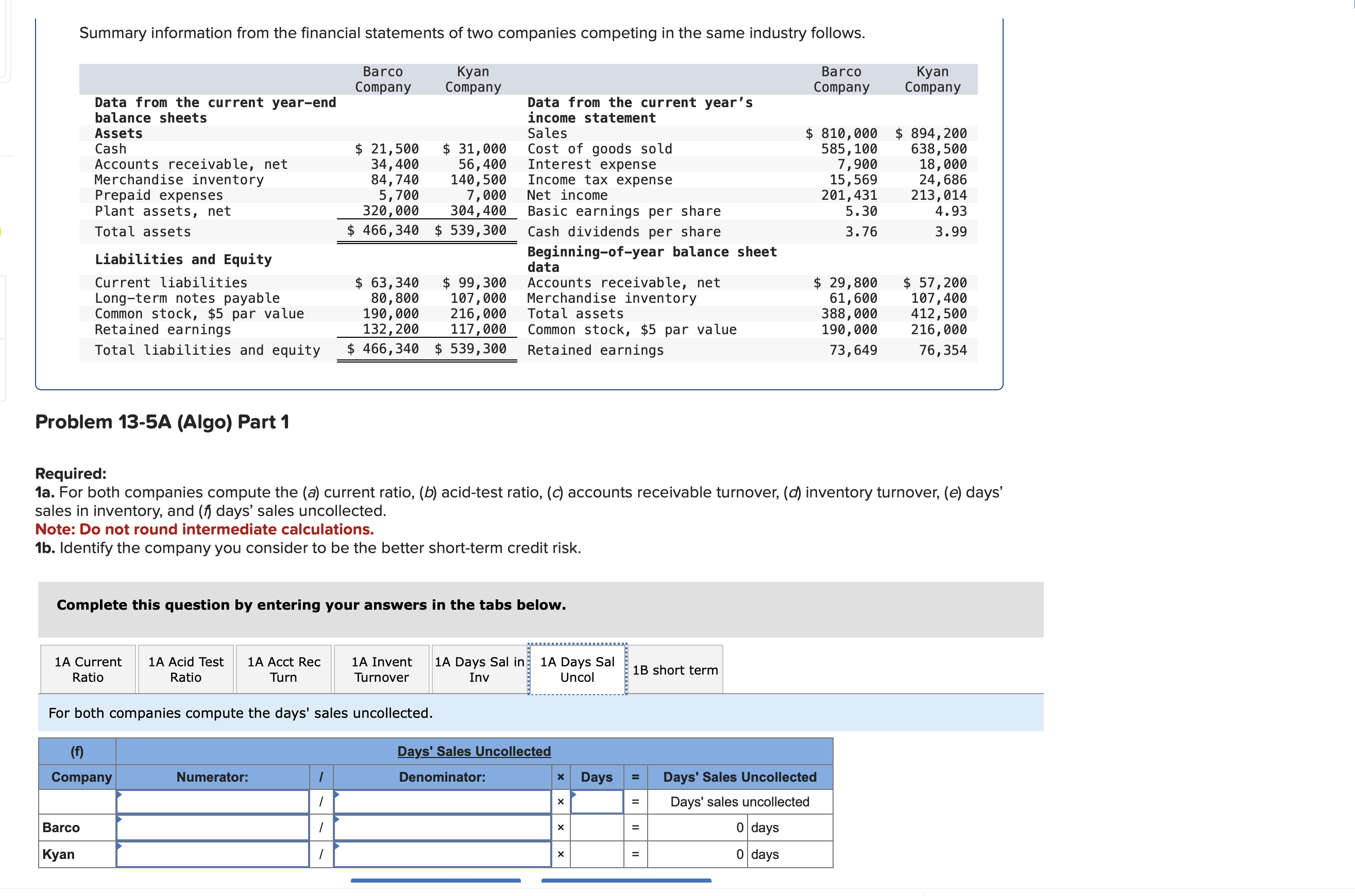The image size is (1355, 896).
Task: Select the 1A Days Sal Uncol tab
Action: 577,669
